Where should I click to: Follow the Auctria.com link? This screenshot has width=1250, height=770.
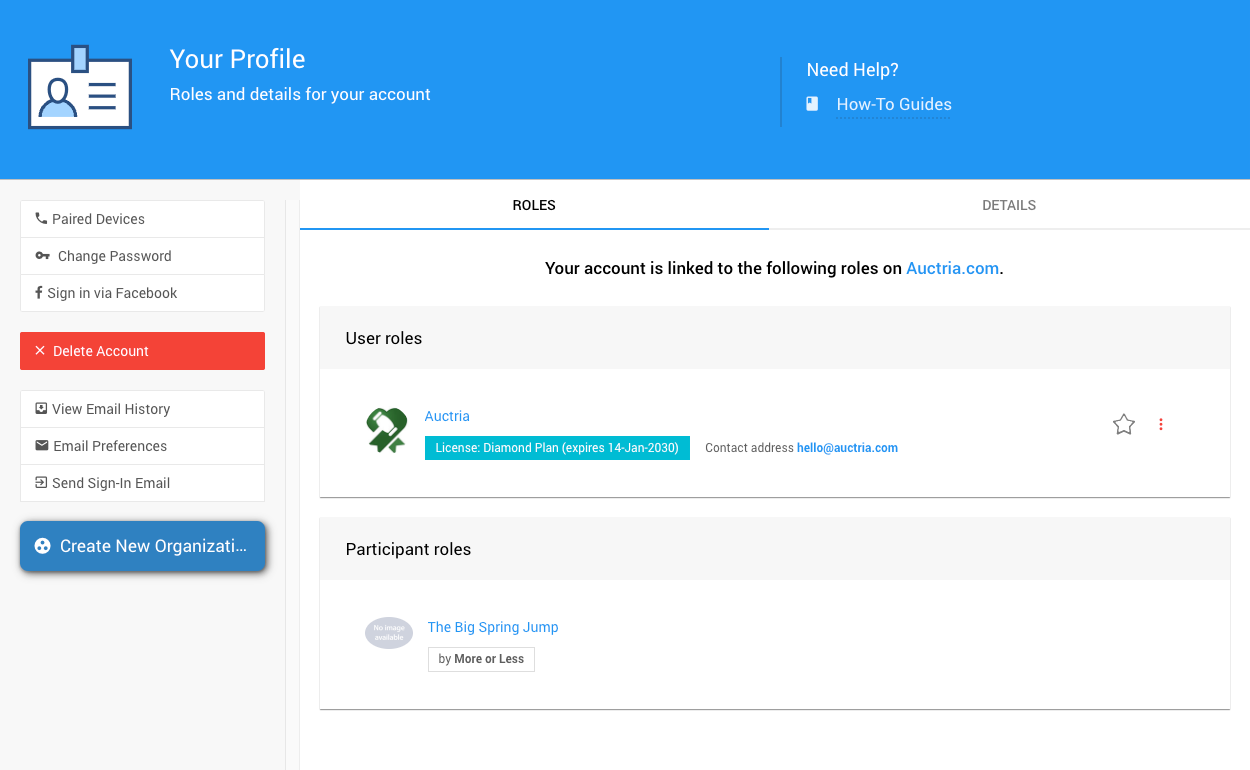tap(952, 268)
